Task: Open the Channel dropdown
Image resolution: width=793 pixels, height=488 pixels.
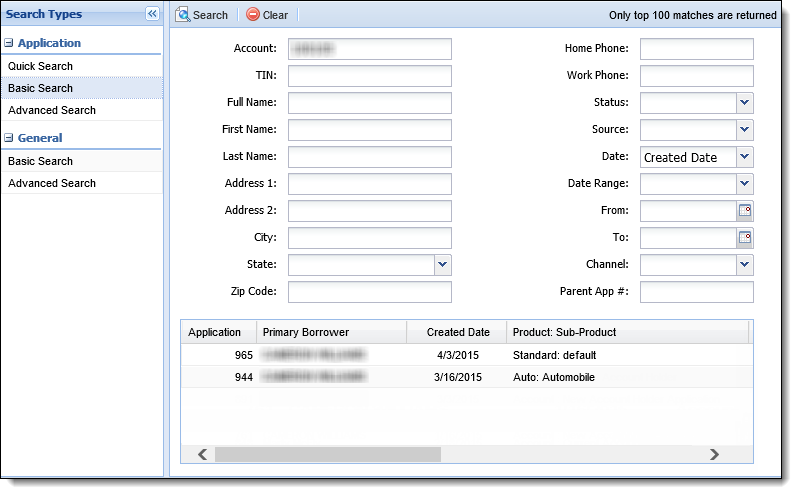Action: [x=744, y=264]
